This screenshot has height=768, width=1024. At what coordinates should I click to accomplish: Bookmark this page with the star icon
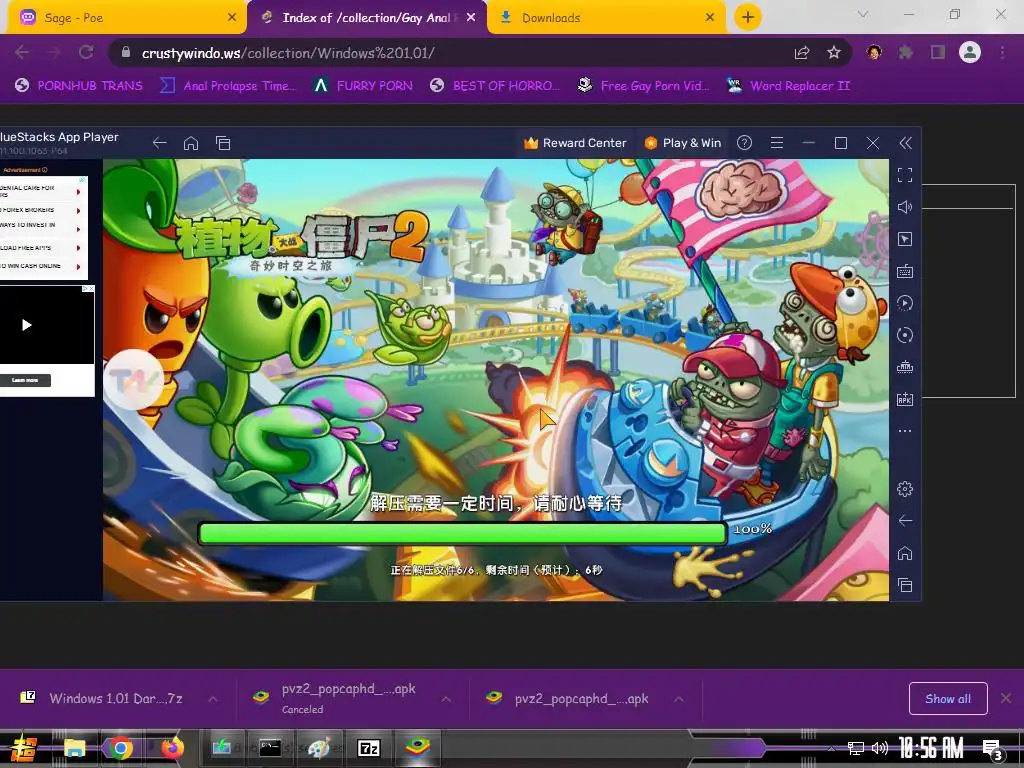tap(834, 53)
